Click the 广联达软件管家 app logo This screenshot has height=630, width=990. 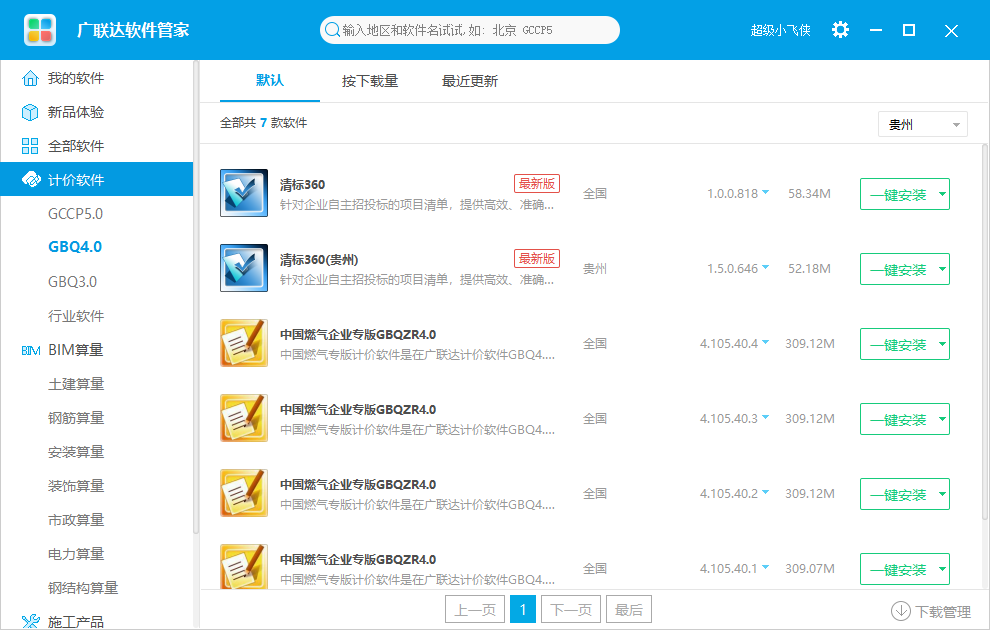pos(40,30)
